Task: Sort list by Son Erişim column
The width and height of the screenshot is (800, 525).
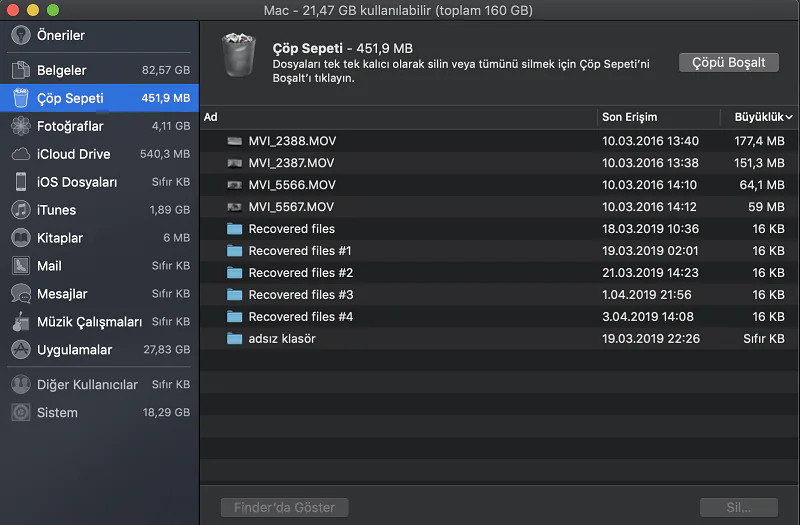Action: pyautogui.click(x=630, y=118)
